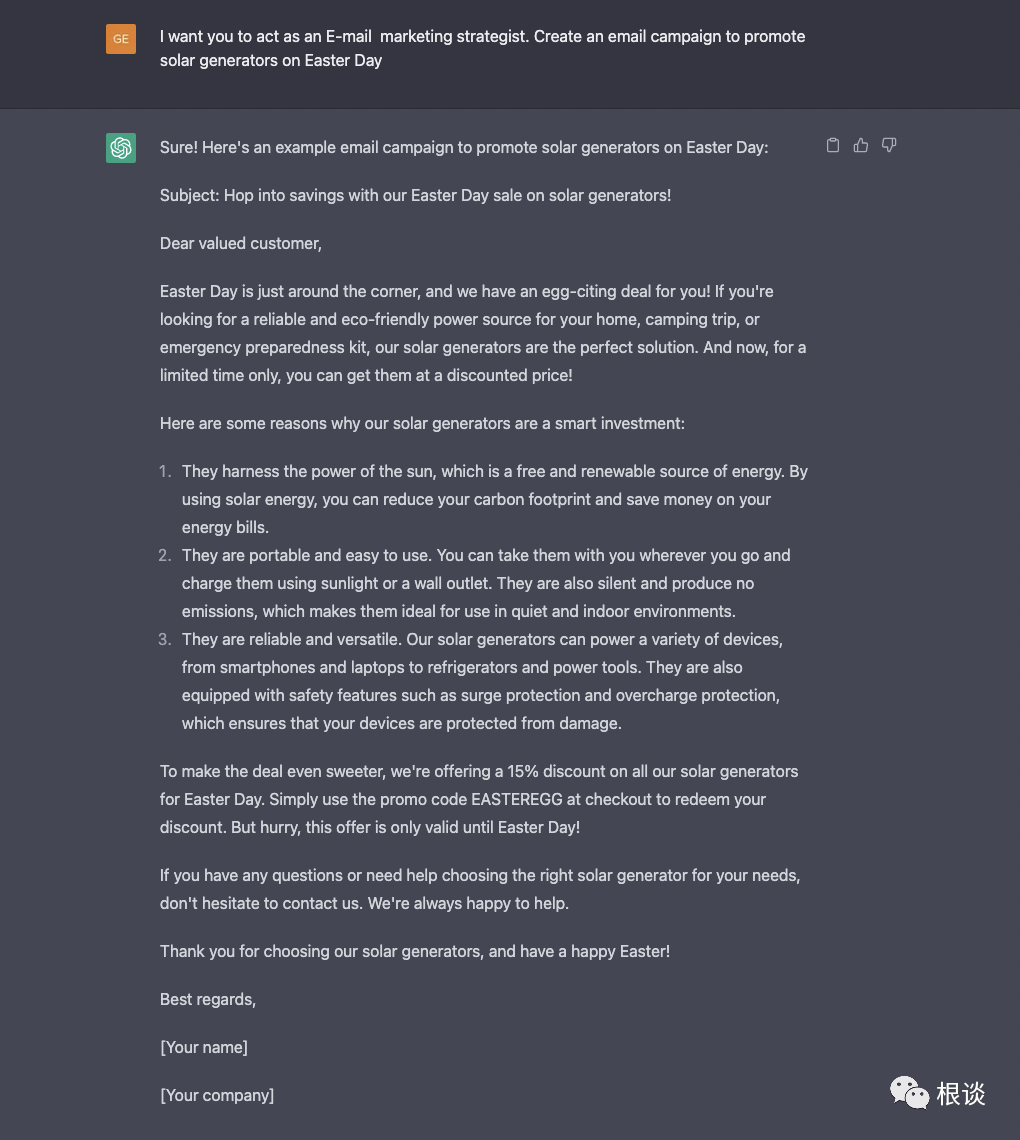1020x1140 pixels.
Task: Click the orange GE user avatar
Action: click(x=121, y=39)
